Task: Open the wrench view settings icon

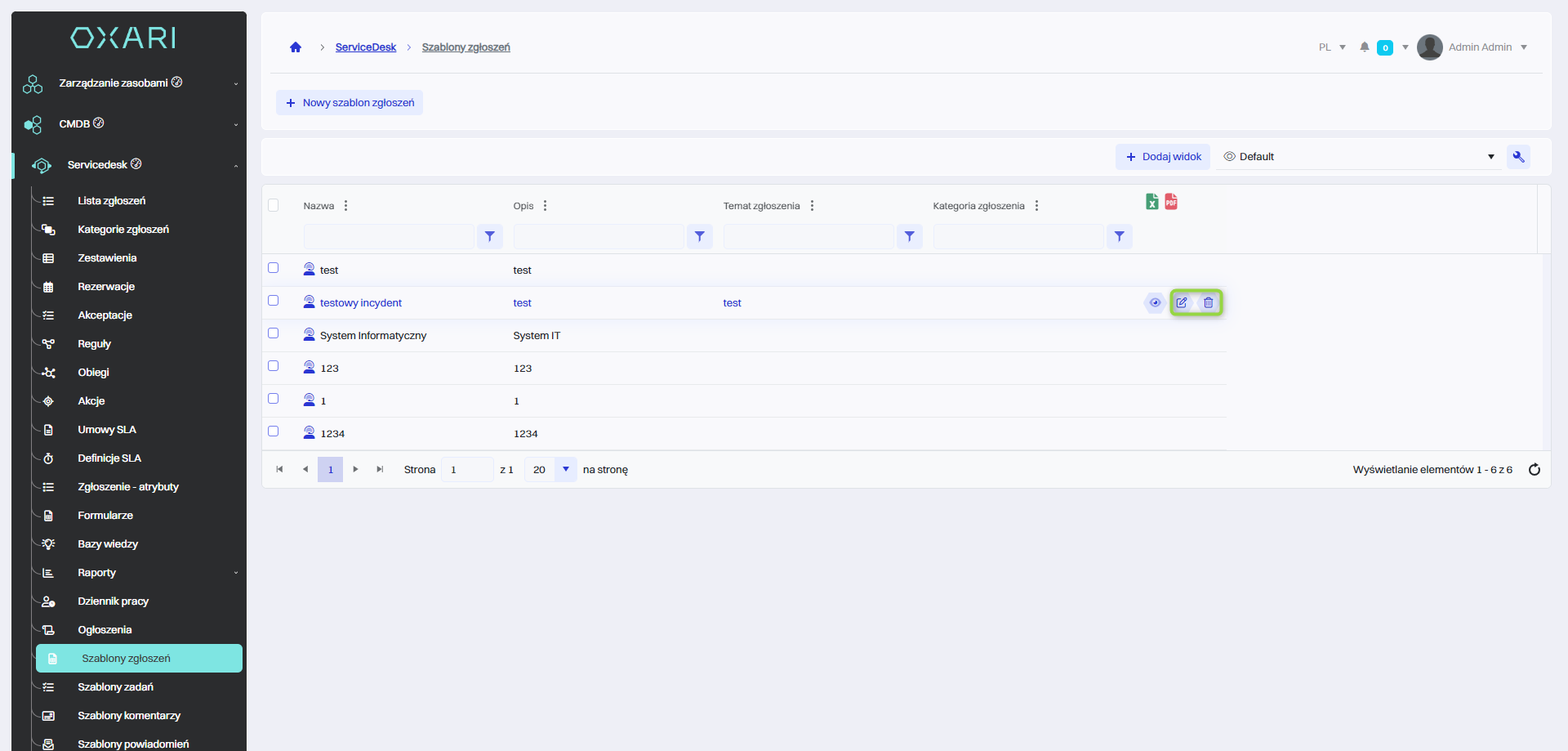Action: tap(1518, 157)
